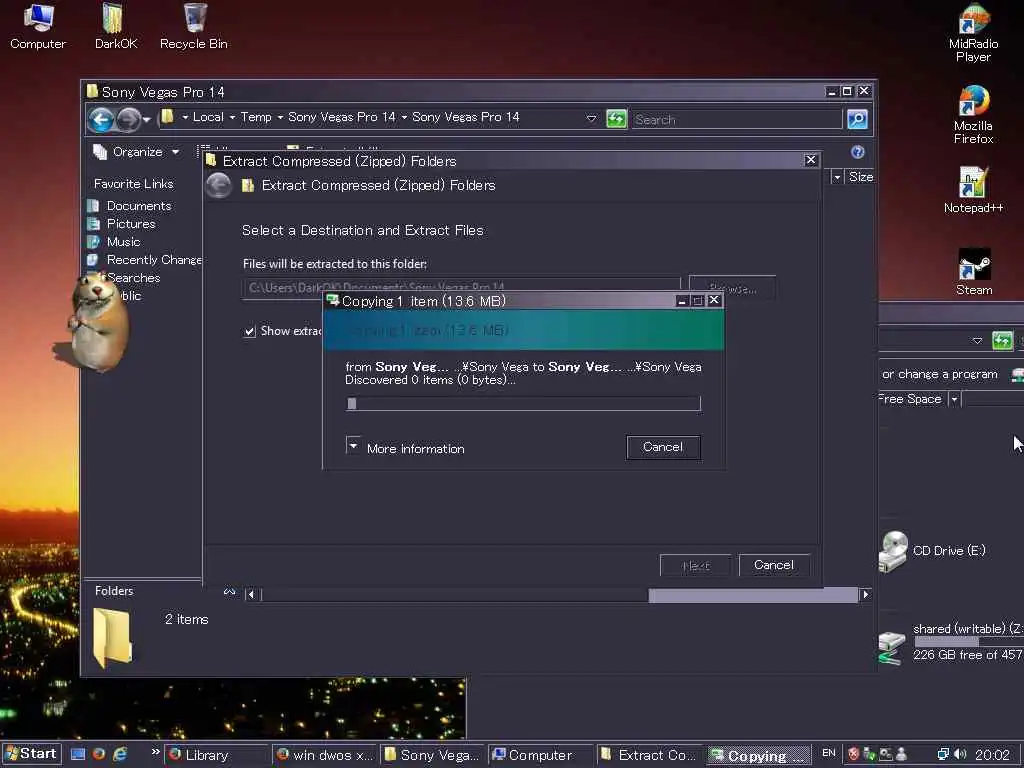Viewport: 1024px width, 768px height.
Task: Click the copy progress bar
Action: coord(523,404)
